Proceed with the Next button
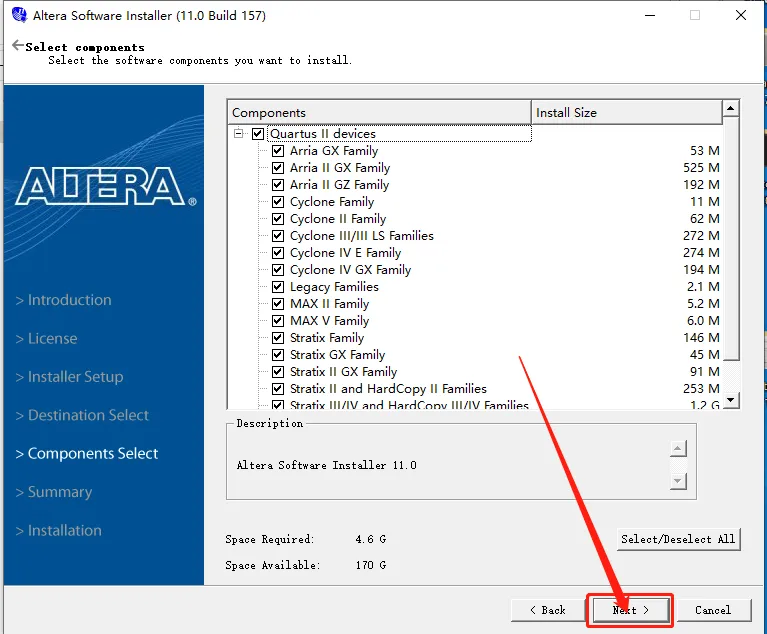Screen dimensions: 767x634 point(631,610)
